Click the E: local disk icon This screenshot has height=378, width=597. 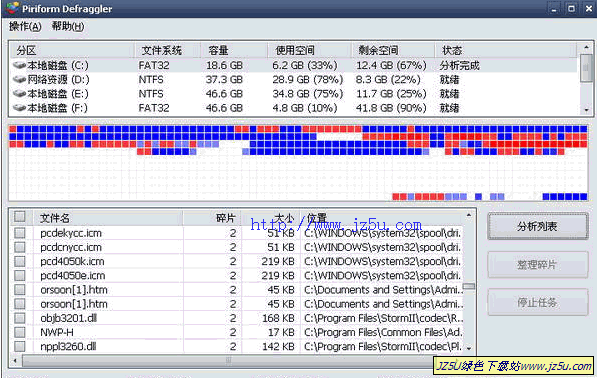tap(19, 94)
